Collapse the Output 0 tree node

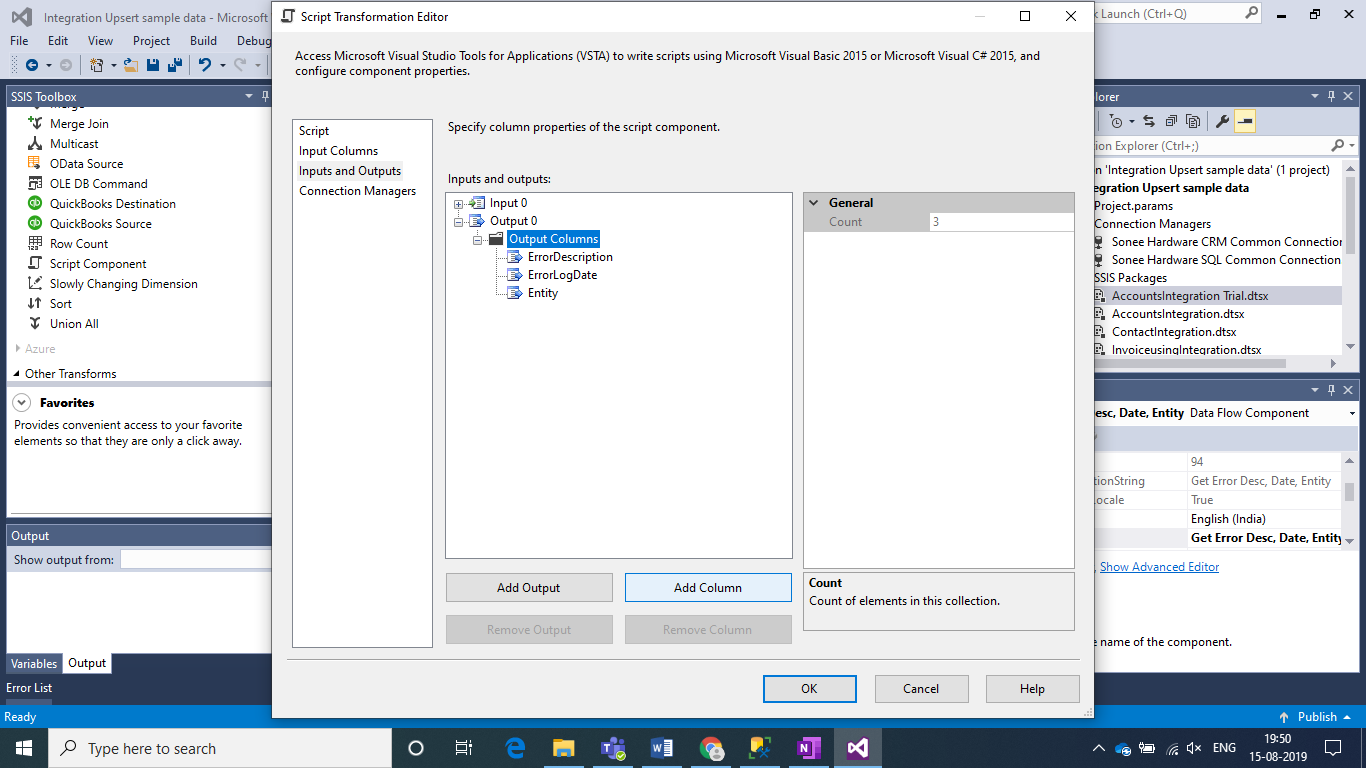[x=458, y=222]
